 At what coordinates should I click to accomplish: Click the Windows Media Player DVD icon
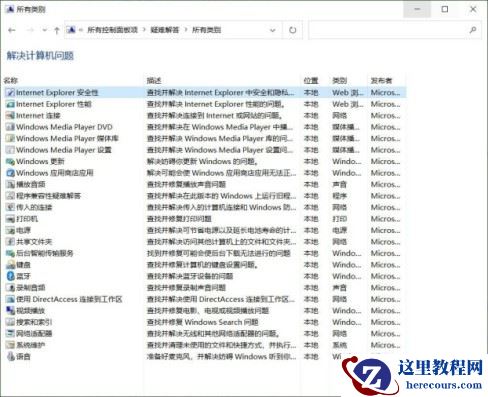[x=11, y=127]
